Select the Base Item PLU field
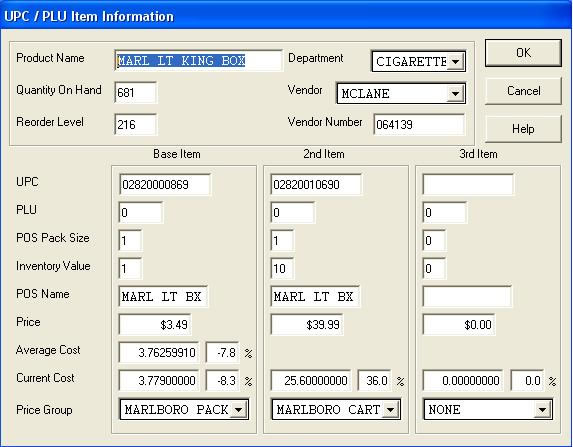This screenshot has width=573, height=447. [x=141, y=212]
